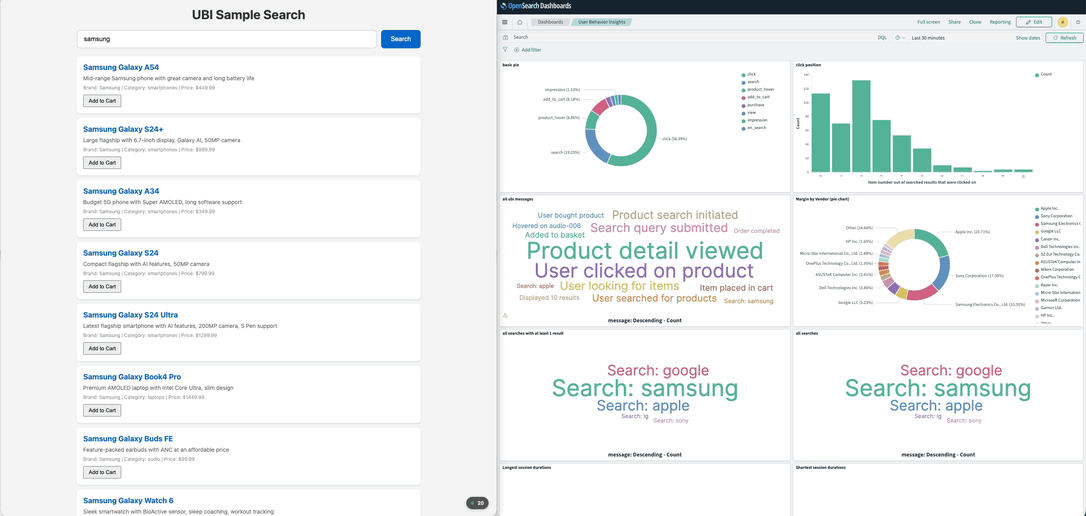
Task: Add Samsung Galaxy S24 Ultra to cart
Action: pos(102,348)
